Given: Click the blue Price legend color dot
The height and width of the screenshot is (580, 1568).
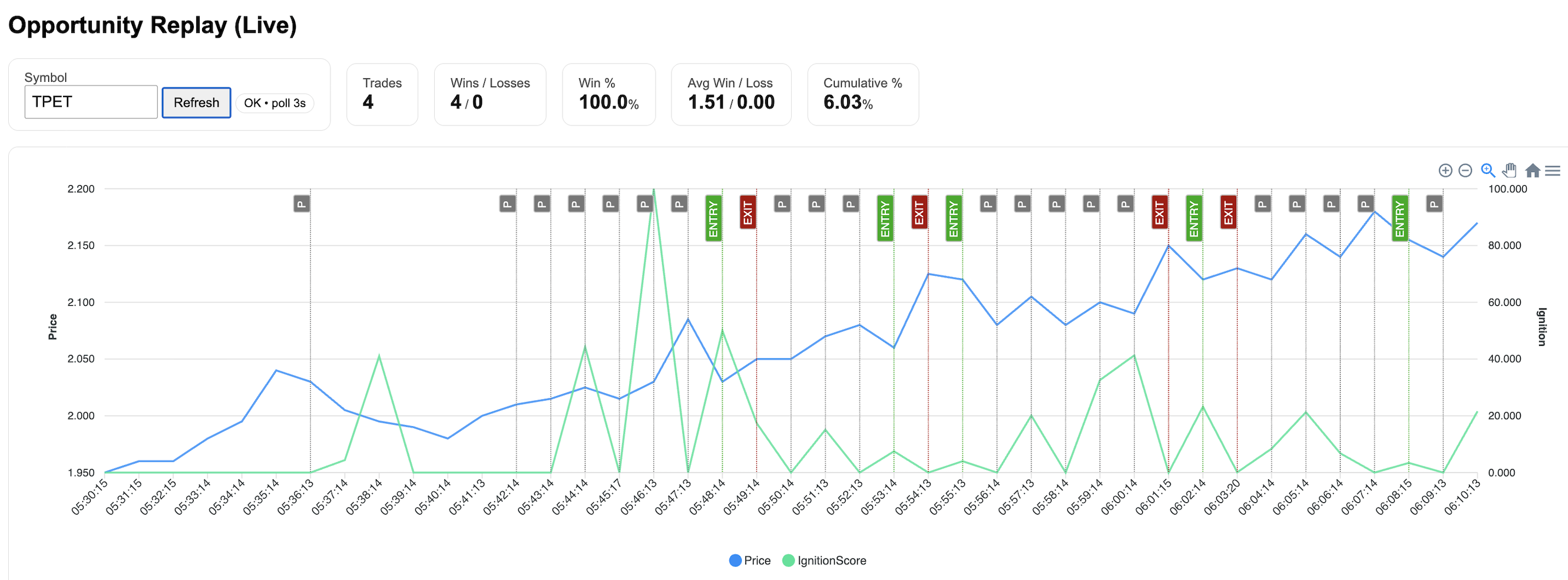Looking at the screenshot, I should [x=735, y=561].
